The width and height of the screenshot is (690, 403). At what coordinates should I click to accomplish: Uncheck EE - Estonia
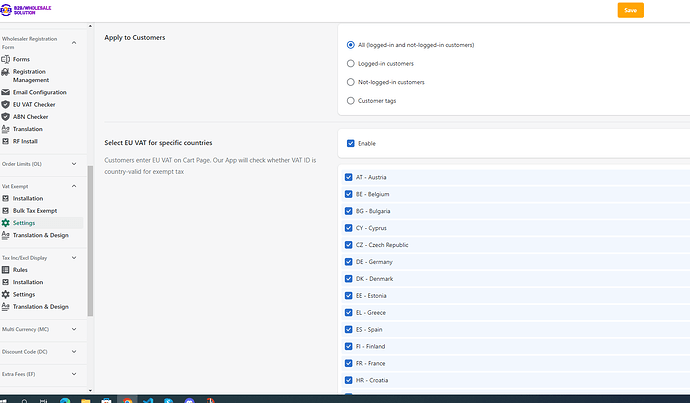[349, 296]
